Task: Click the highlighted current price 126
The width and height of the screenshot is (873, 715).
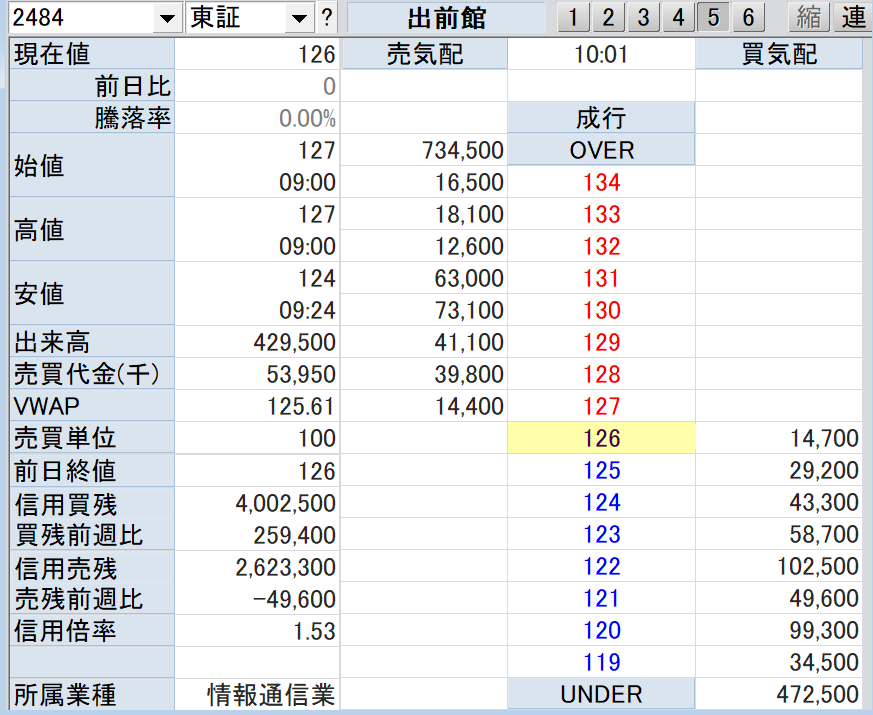Action: [x=601, y=438]
